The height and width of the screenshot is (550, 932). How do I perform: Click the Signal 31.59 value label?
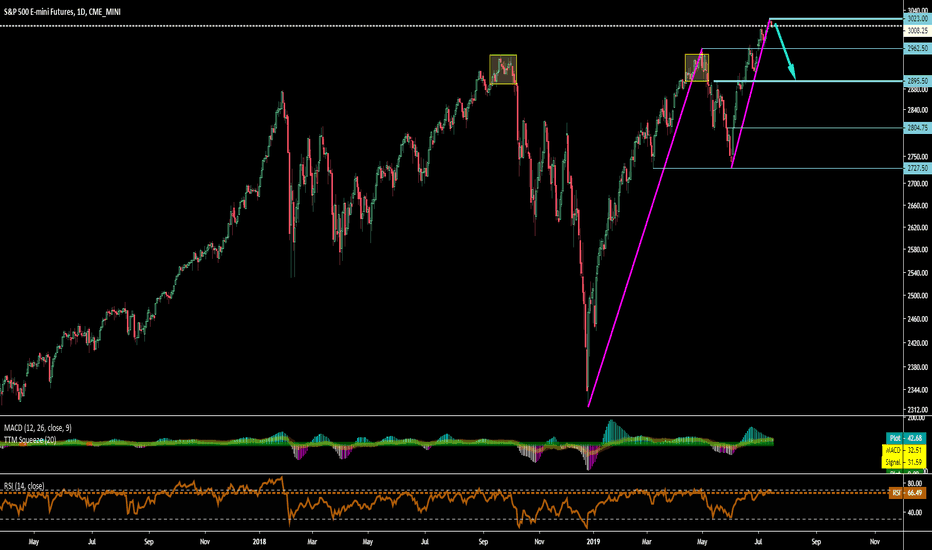906,462
